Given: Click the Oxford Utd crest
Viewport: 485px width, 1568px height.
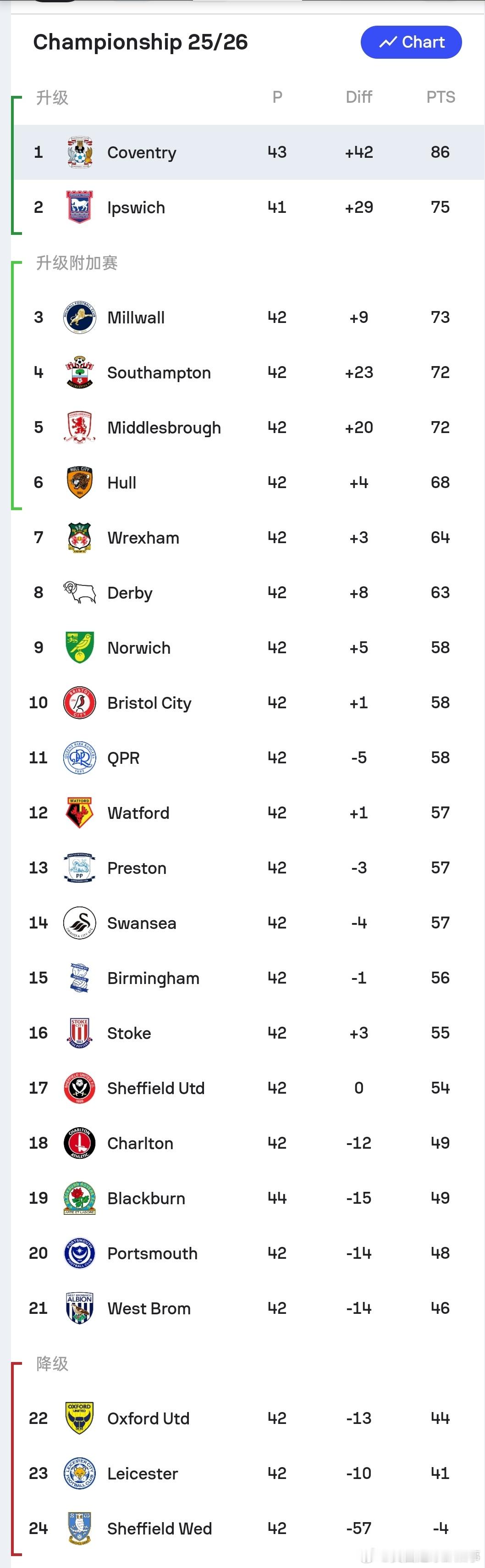Looking at the screenshot, I should [x=80, y=1418].
